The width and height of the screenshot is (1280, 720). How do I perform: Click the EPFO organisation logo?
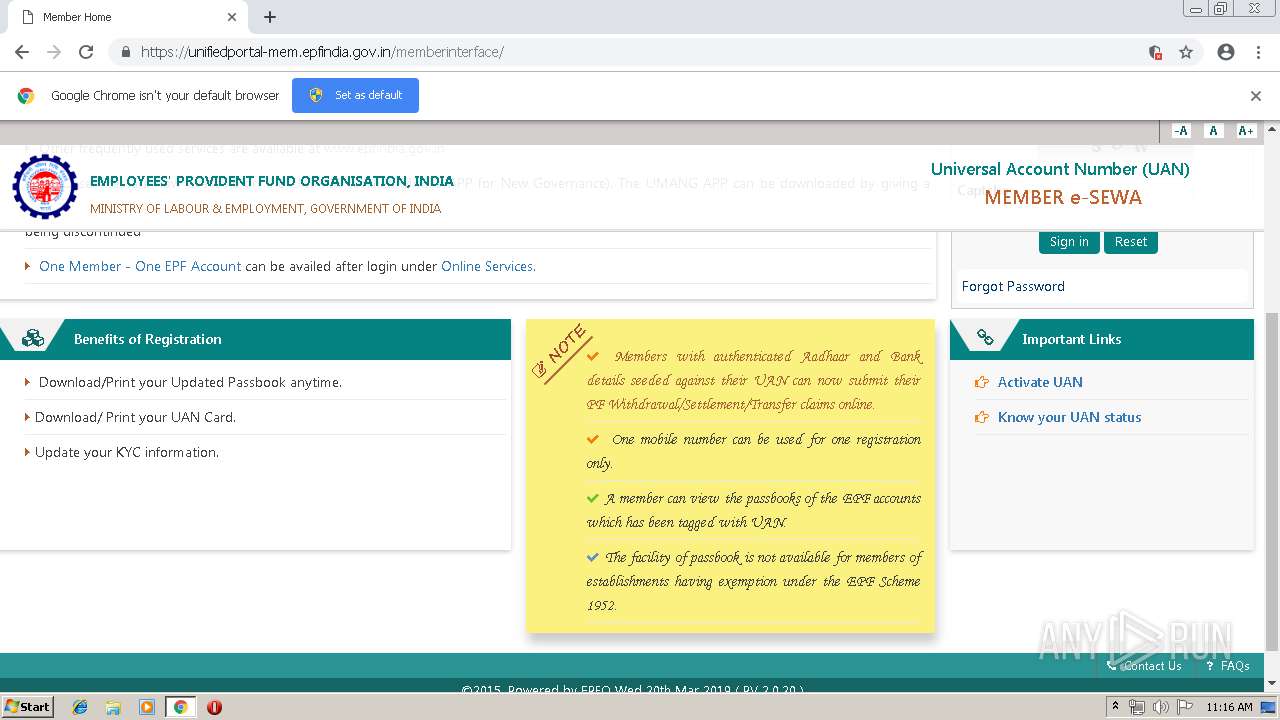pos(45,187)
